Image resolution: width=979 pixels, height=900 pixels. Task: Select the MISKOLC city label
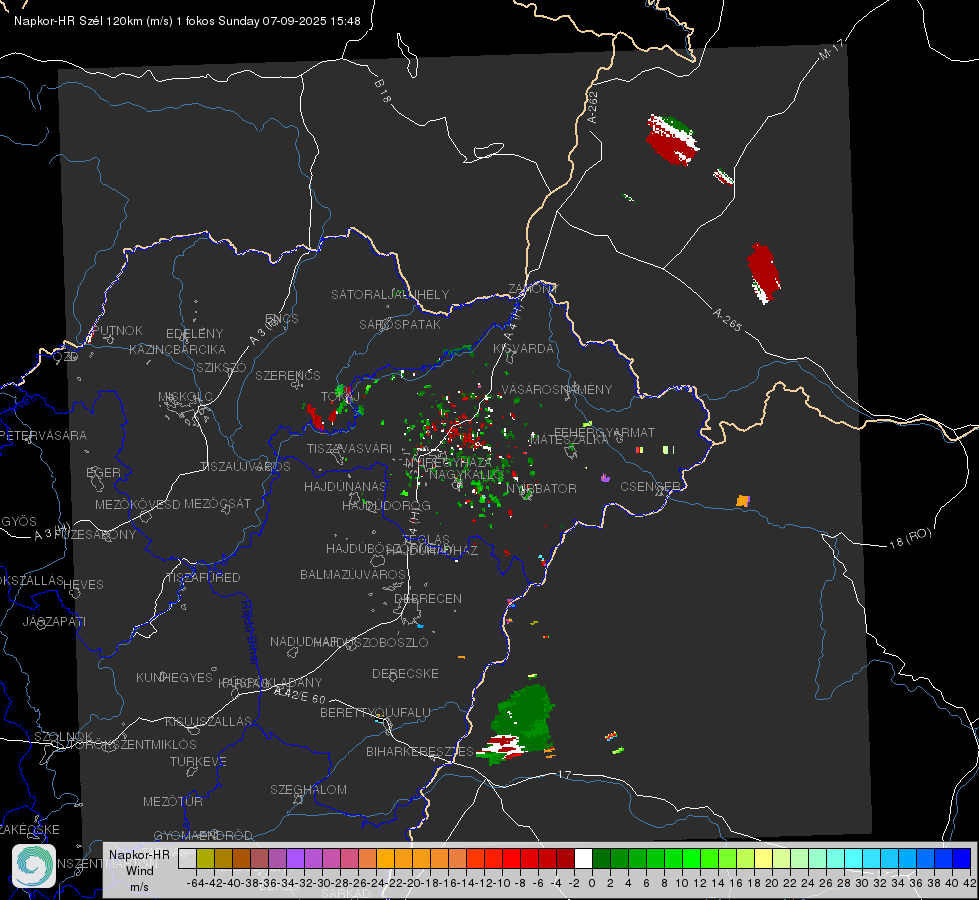pos(185,397)
